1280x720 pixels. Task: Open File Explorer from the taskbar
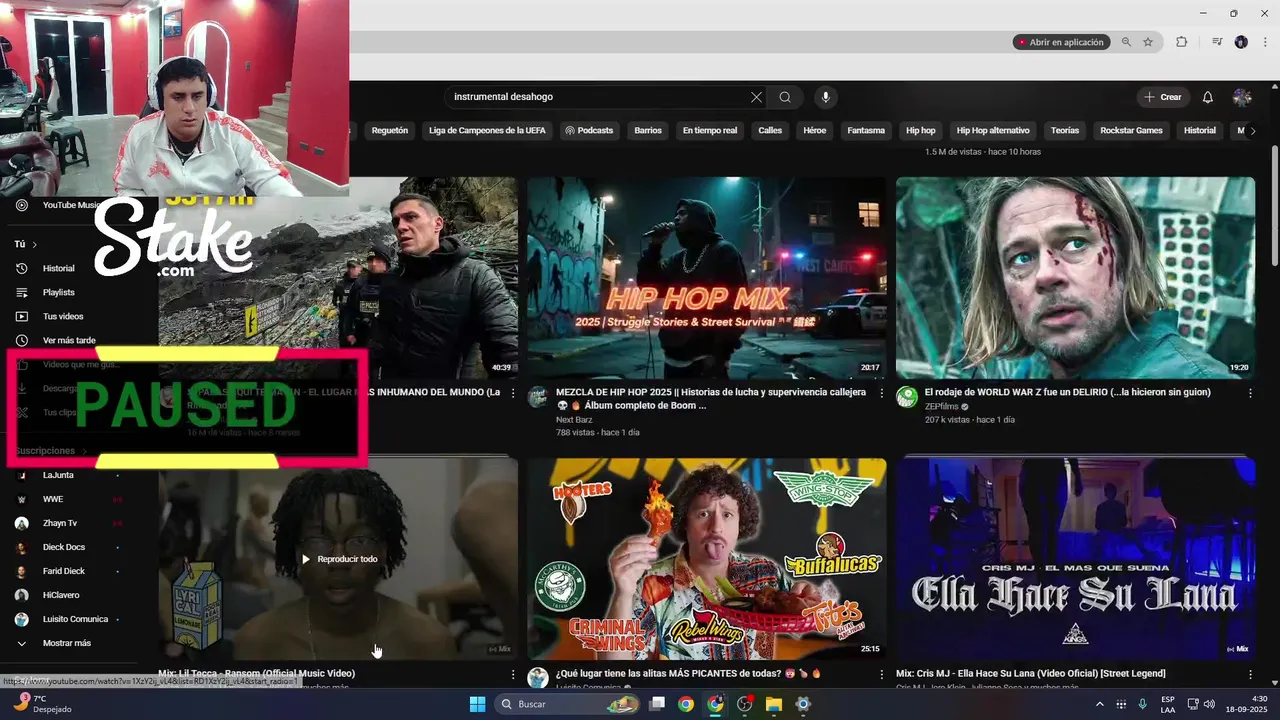point(774,704)
